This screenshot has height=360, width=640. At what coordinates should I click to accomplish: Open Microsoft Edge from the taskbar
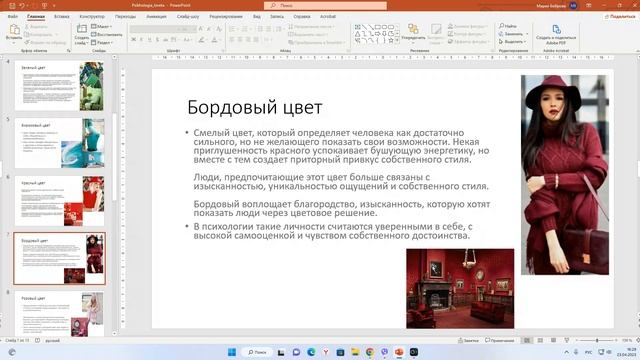311,352
